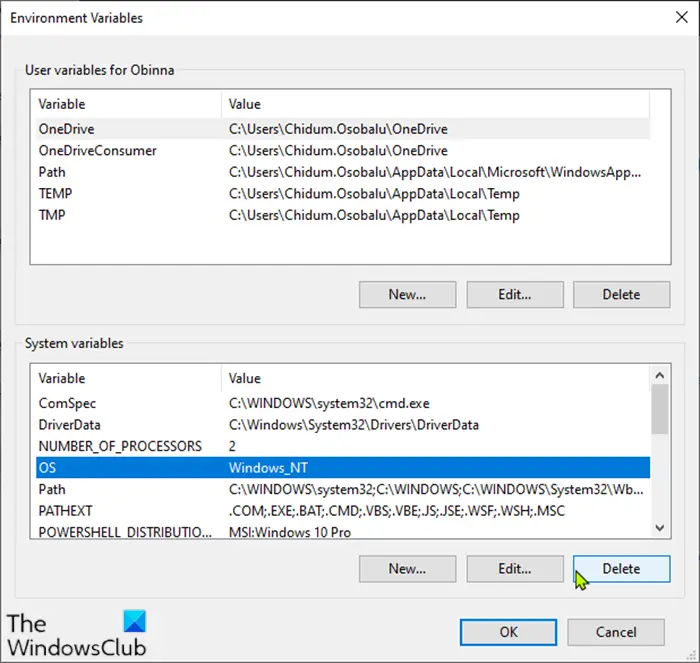The width and height of the screenshot is (700, 663).
Task: Select the NUMBER_OF_PROCESSORS system variable
Action: point(342,446)
